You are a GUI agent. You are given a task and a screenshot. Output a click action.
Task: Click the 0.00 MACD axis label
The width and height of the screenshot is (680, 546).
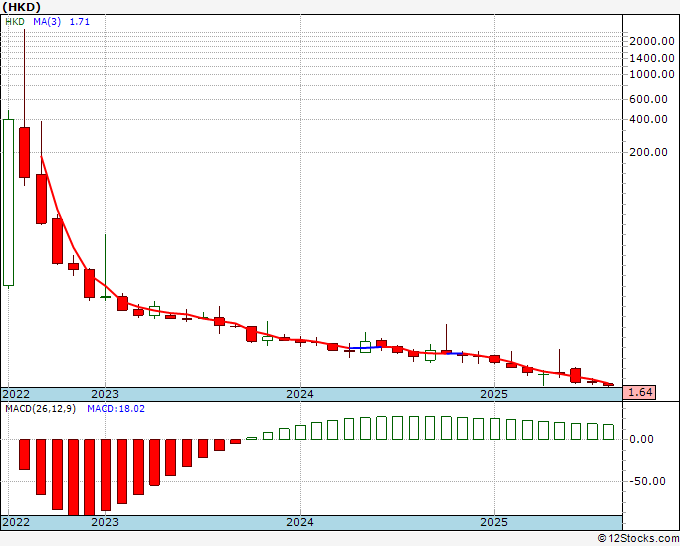[641, 440]
